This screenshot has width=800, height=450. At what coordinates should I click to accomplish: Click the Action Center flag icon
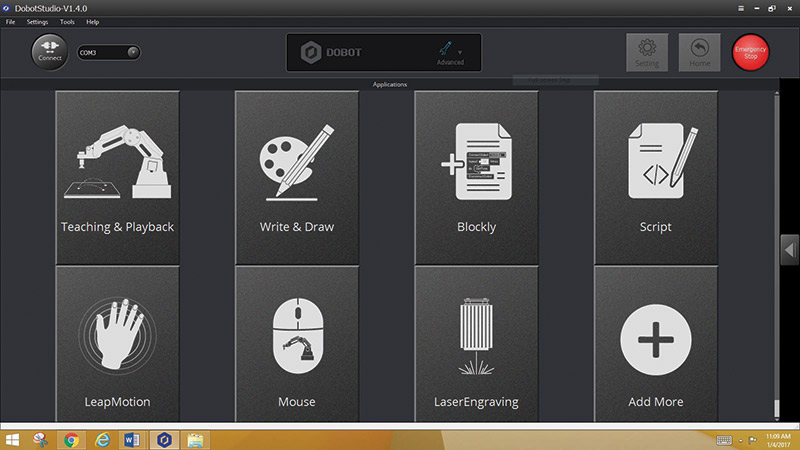point(753,440)
